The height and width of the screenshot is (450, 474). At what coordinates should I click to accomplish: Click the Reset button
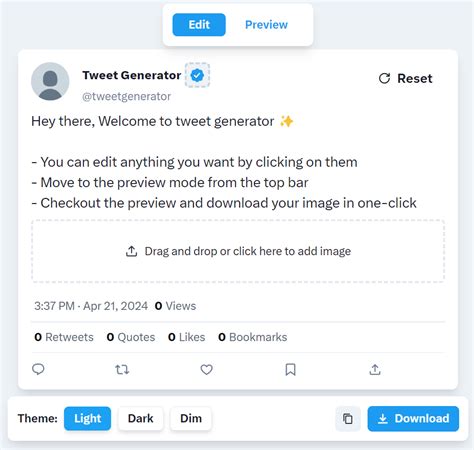[405, 79]
